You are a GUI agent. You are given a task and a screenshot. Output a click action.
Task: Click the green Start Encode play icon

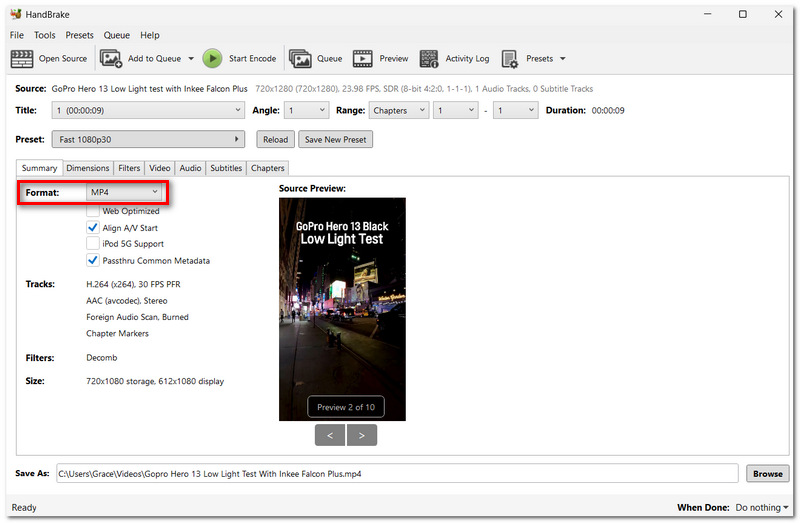click(x=212, y=59)
